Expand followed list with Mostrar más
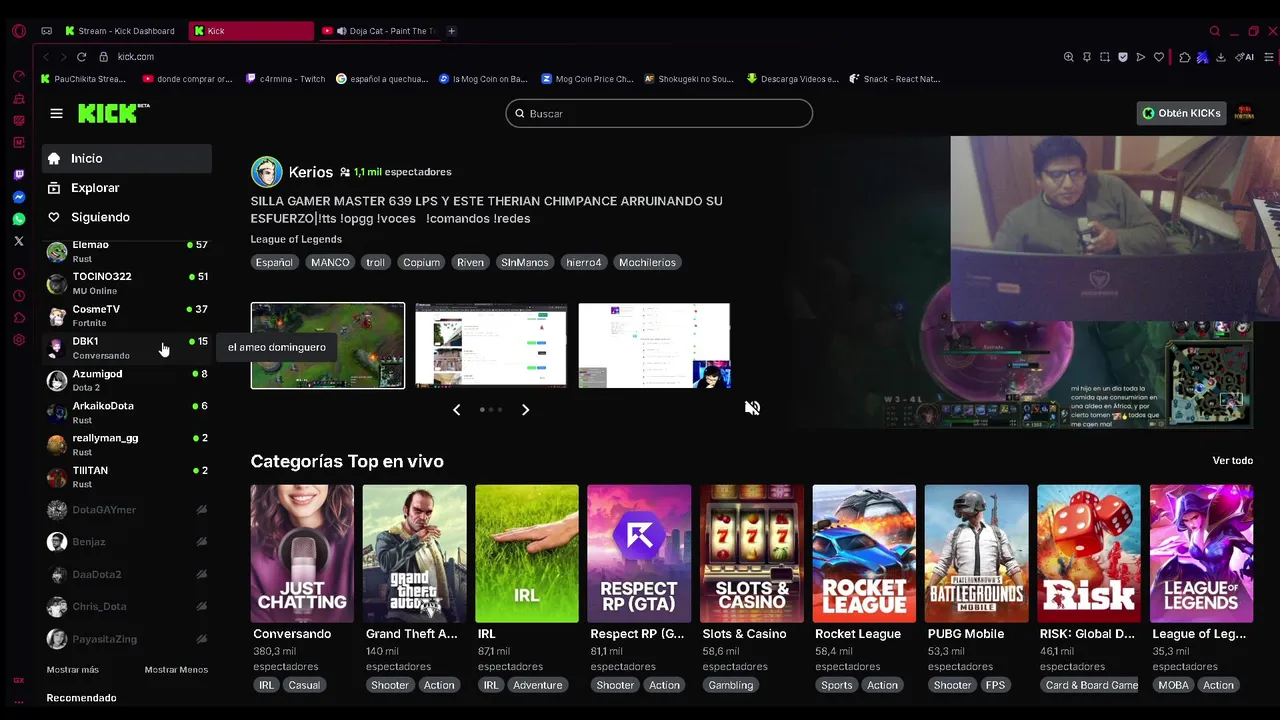This screenshot has width=1280, height=720. point(72,670)
